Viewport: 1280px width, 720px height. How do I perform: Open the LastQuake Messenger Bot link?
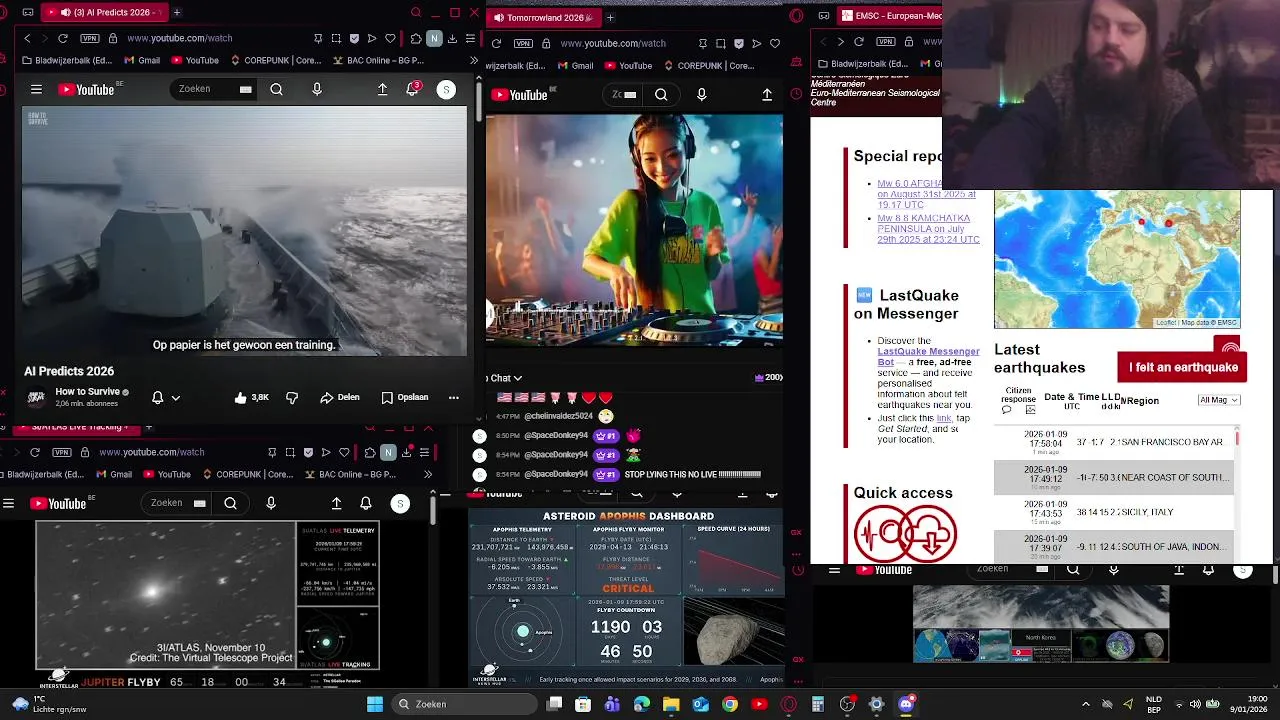click(928, 357)
